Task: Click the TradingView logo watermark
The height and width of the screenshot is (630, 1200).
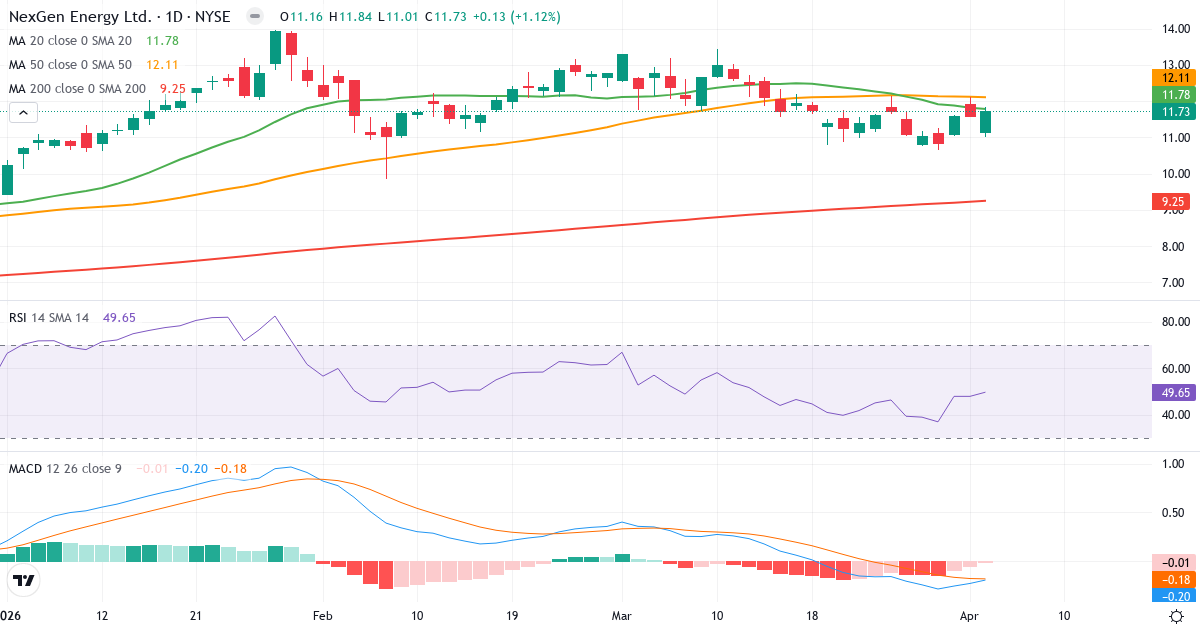Action: [x=24, y=578]
